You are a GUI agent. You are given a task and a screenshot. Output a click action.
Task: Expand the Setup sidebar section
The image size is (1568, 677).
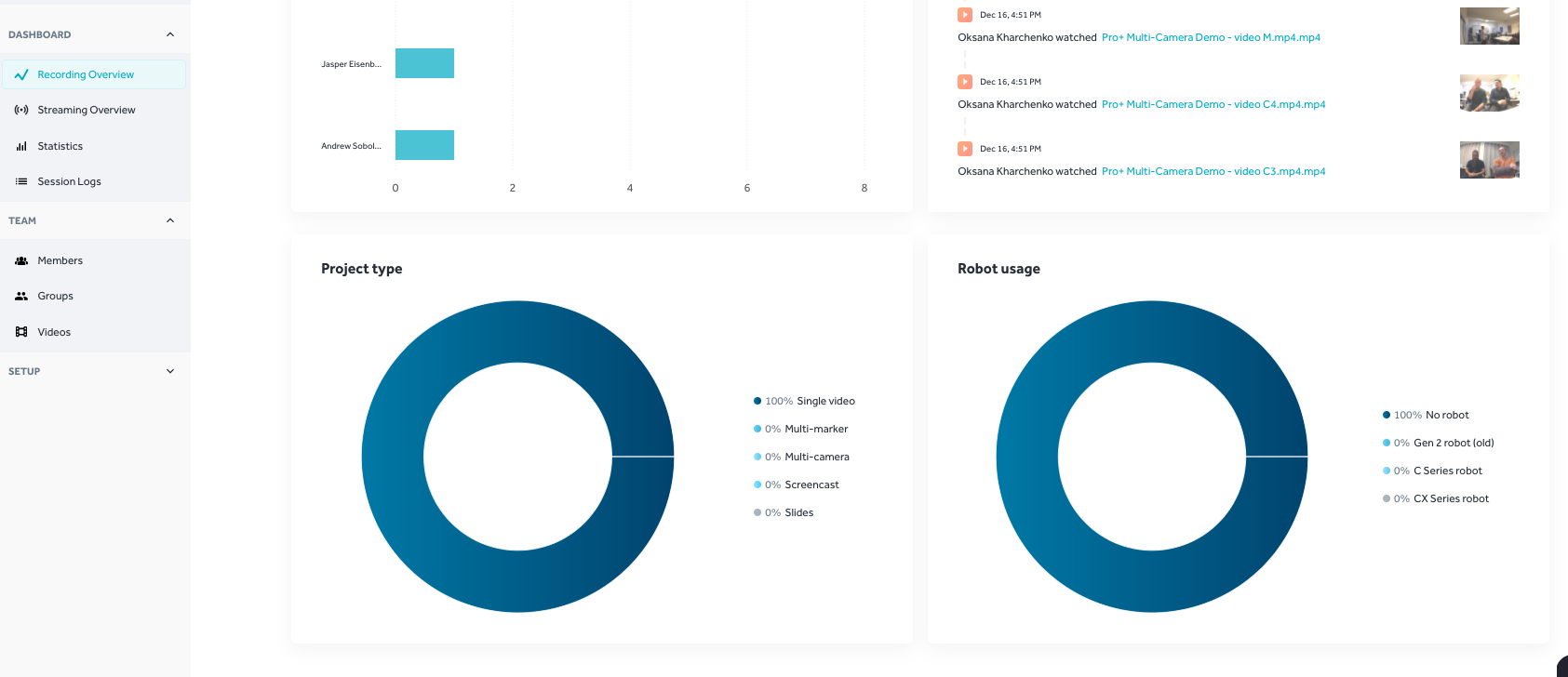pos(169,371)
